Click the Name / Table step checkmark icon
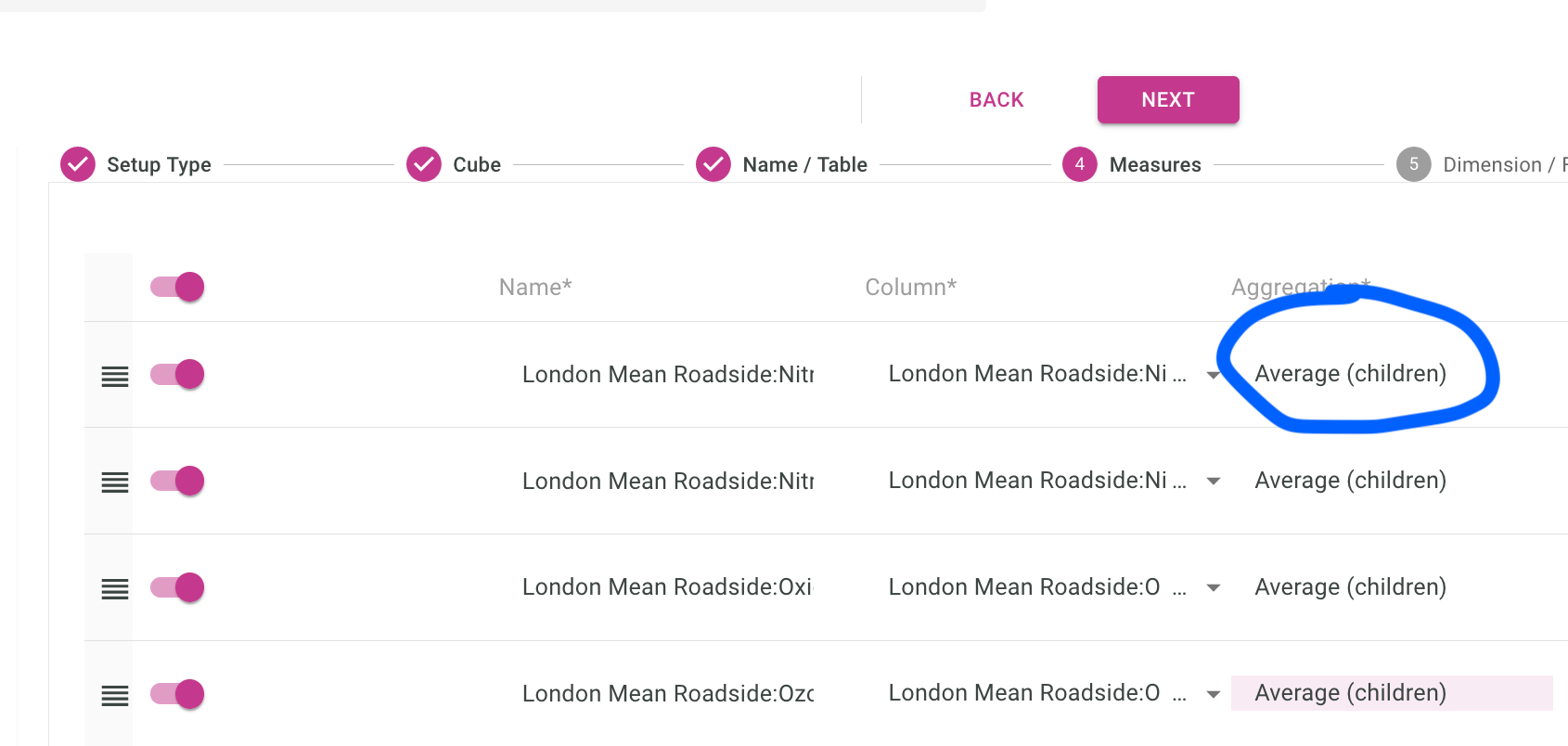 [713, 164]
